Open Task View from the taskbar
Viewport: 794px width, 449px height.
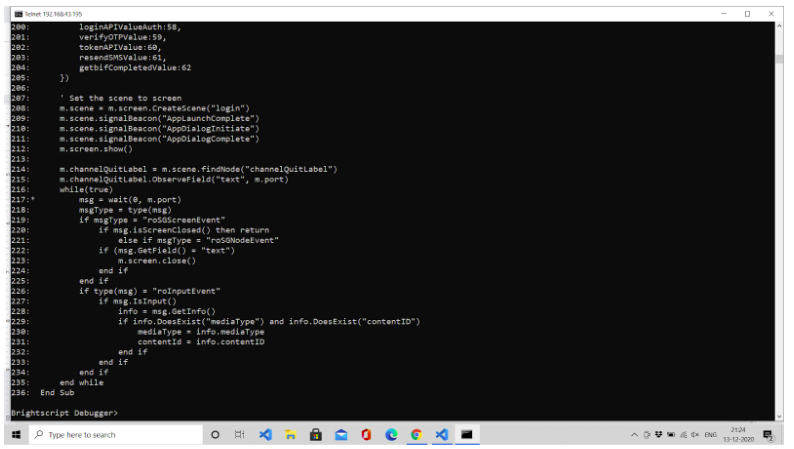[240, 434]
